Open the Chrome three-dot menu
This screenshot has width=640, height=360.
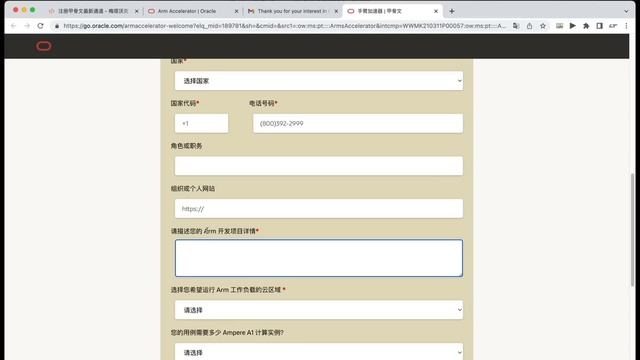point(626,26)
